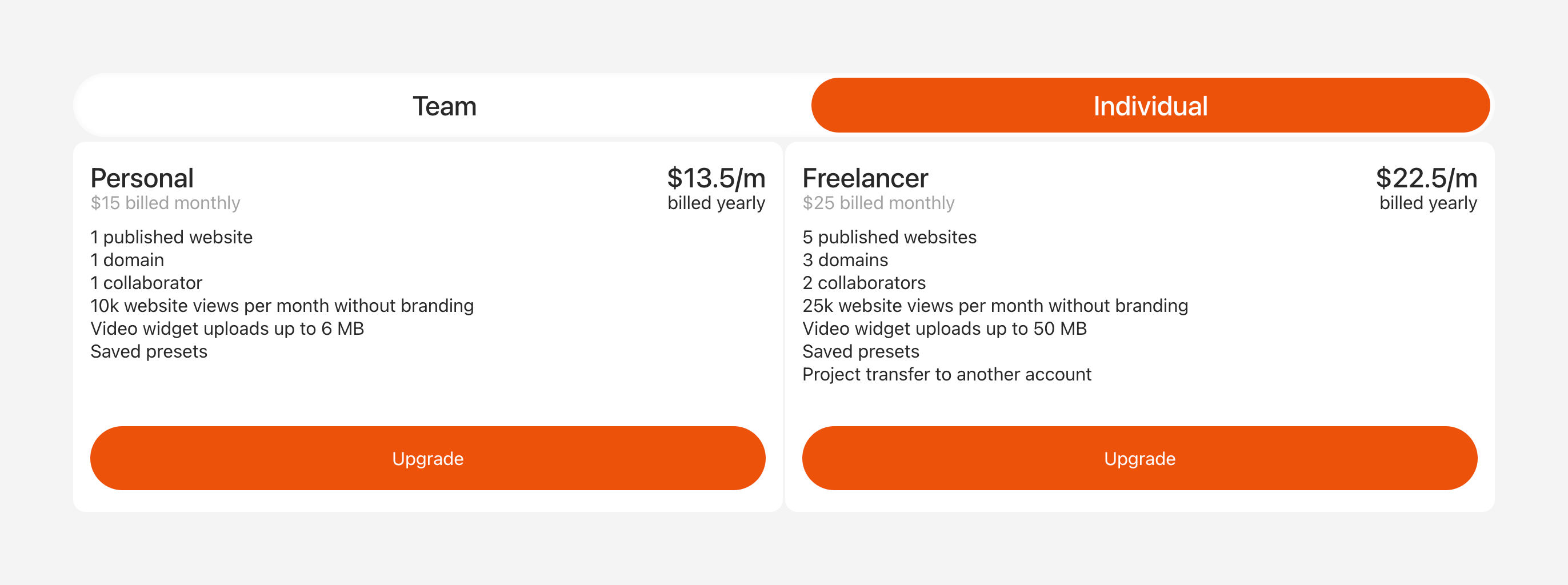This screenshot has width=1568, height=585.
Task: Click "Project transfer to another account"
Action: pos(946,374)
